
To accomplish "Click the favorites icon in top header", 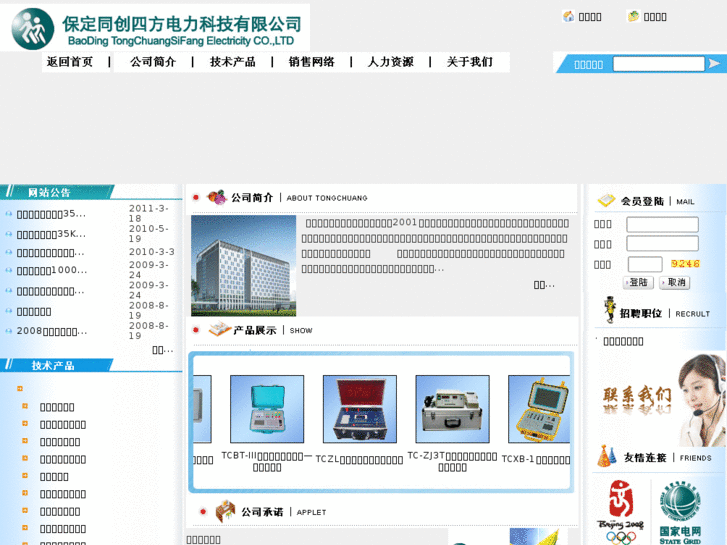I will 633,17.
